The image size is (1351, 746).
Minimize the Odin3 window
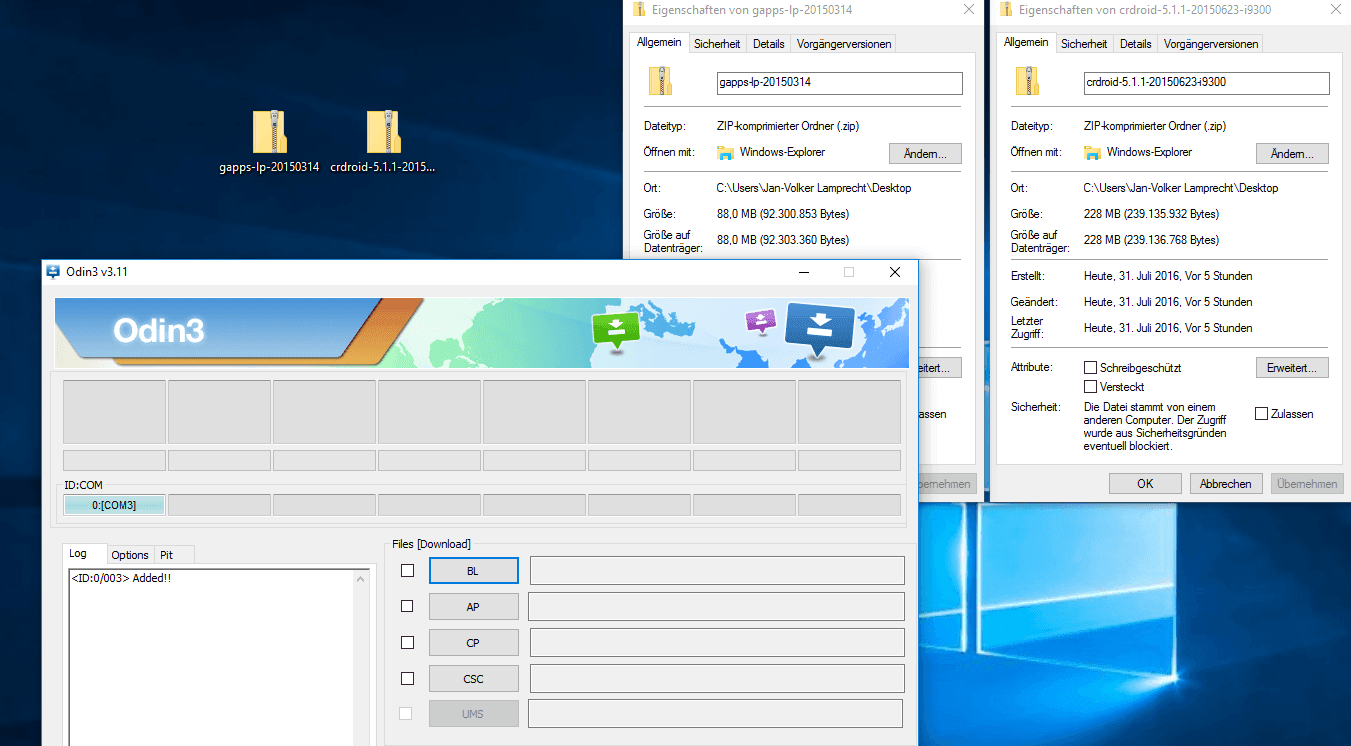pyautogui.click(x=803, y=272)
